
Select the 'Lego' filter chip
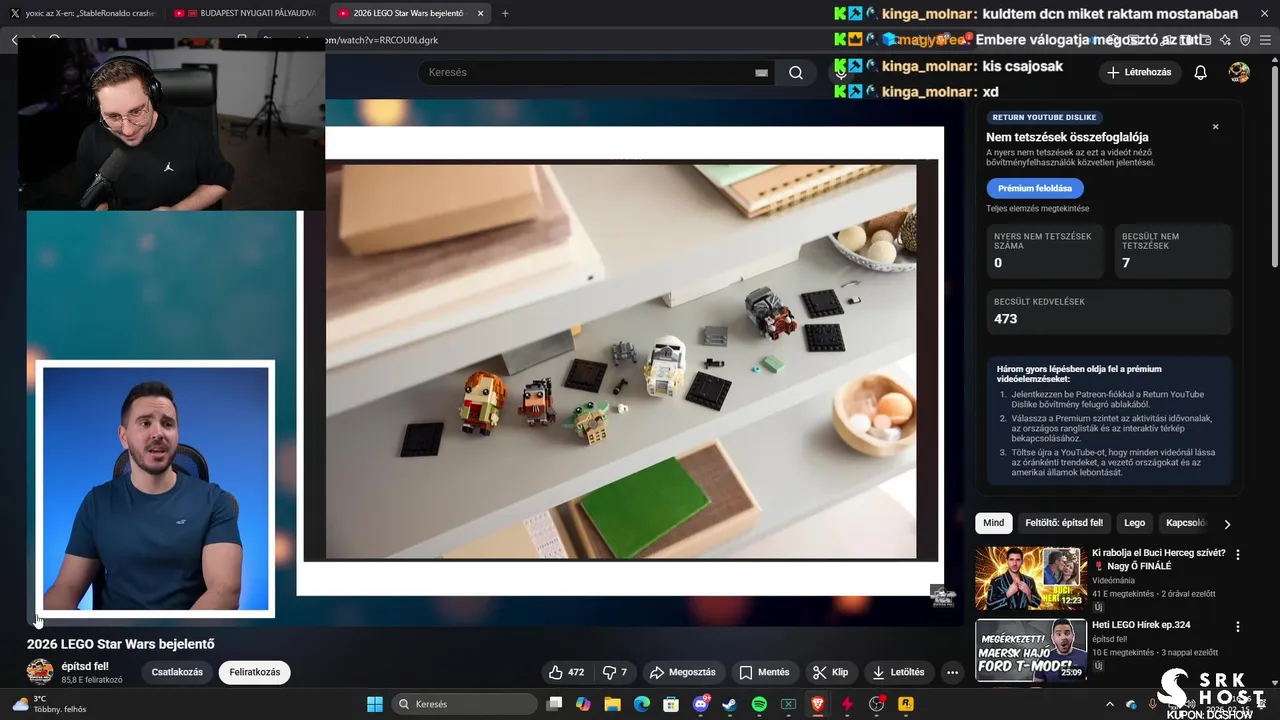pyautogui.click(x=1134, y=523)
